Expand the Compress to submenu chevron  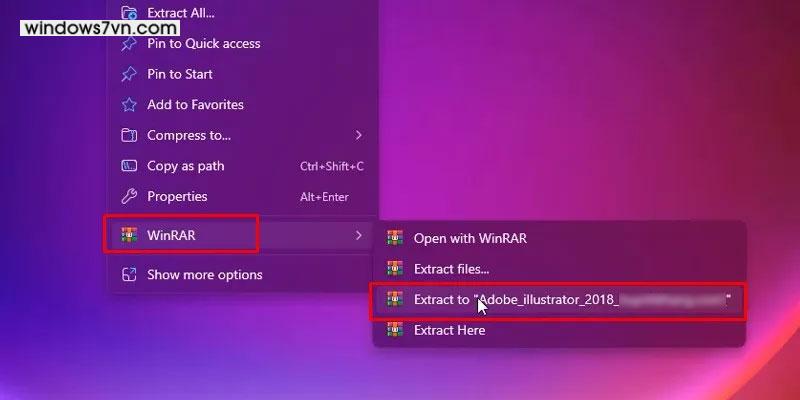[x=359, y=135]
